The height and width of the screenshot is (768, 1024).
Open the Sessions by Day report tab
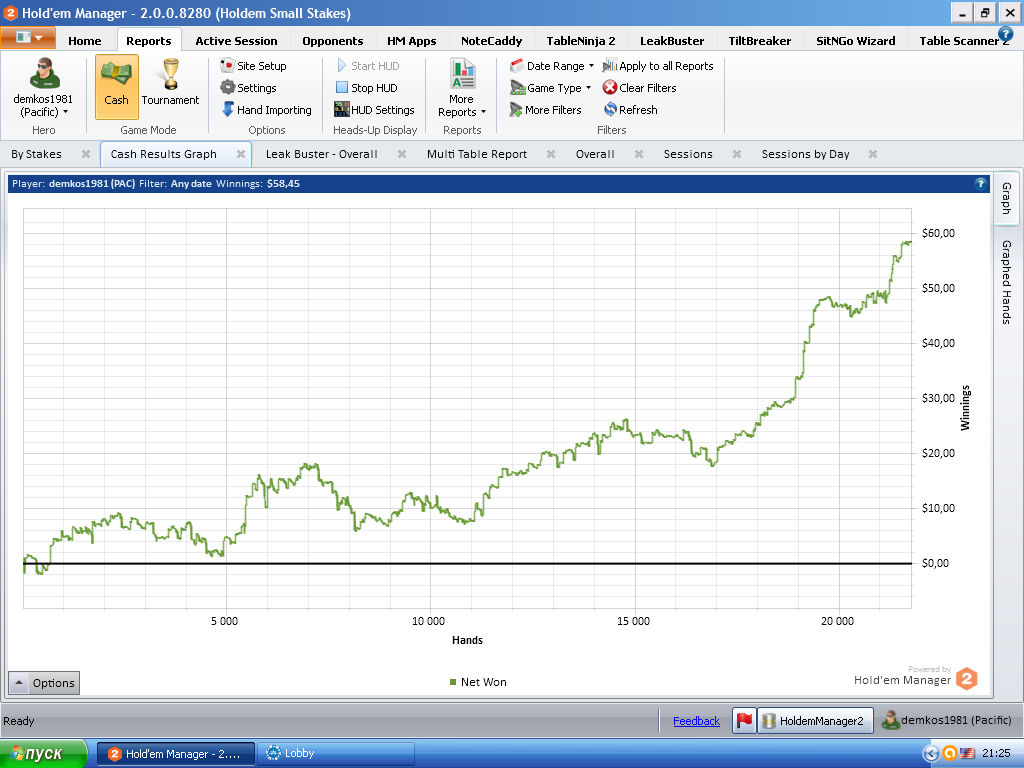coord(805,154)
